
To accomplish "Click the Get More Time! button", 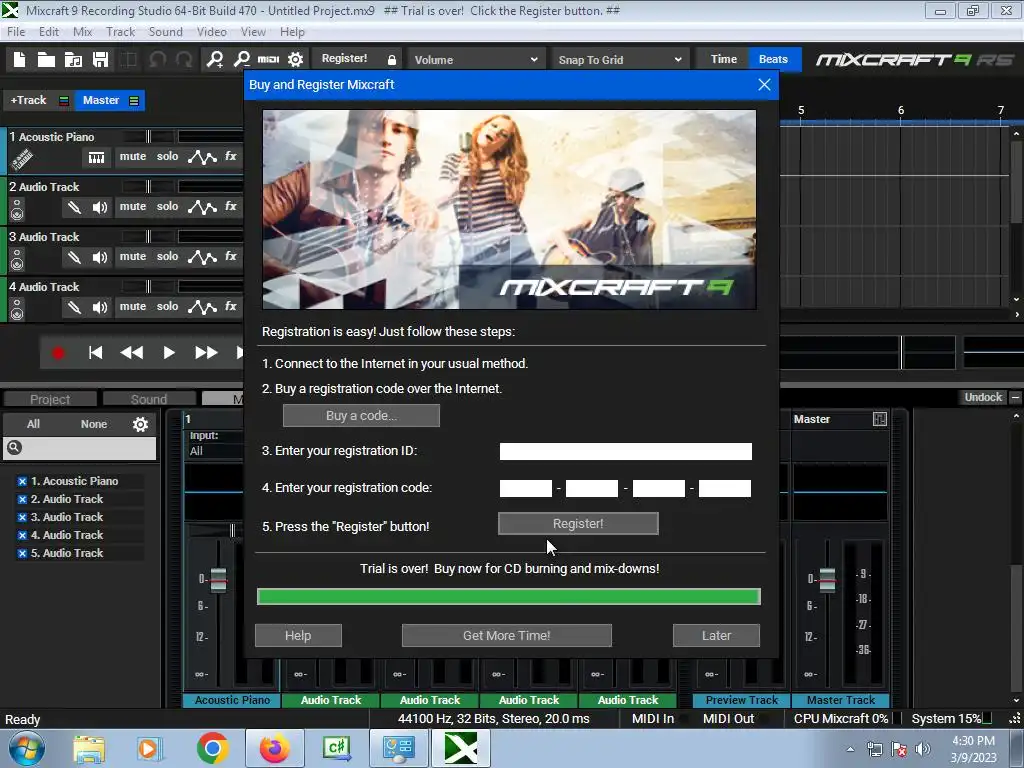I will [x=507, y=635].
